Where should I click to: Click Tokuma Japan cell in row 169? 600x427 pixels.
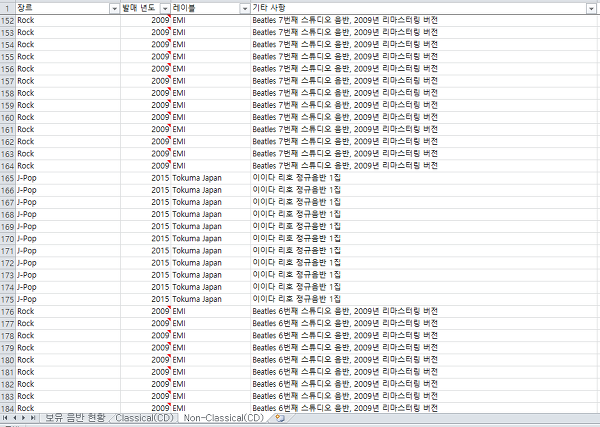coord(211,227)
